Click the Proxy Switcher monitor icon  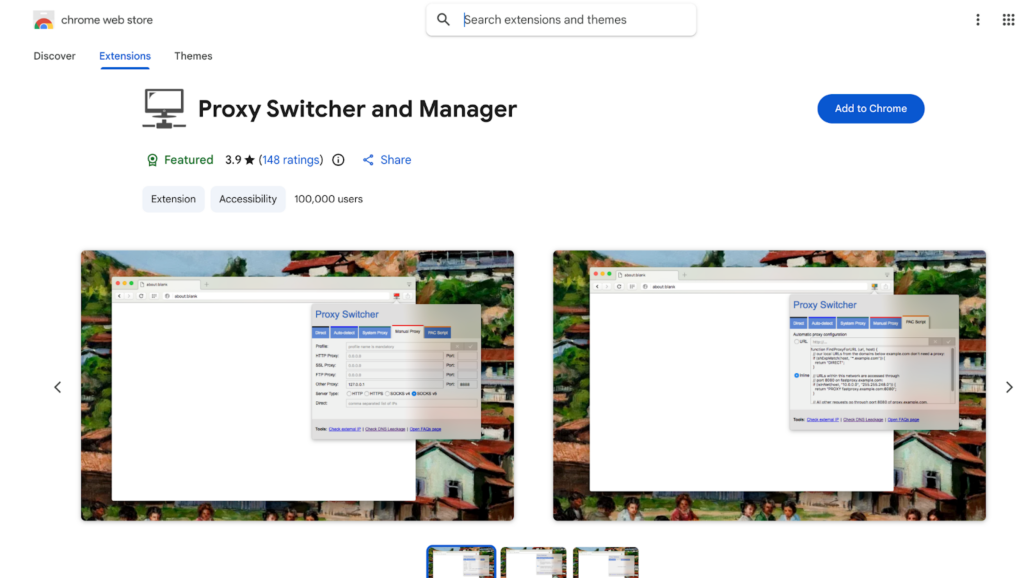[164, 108]
